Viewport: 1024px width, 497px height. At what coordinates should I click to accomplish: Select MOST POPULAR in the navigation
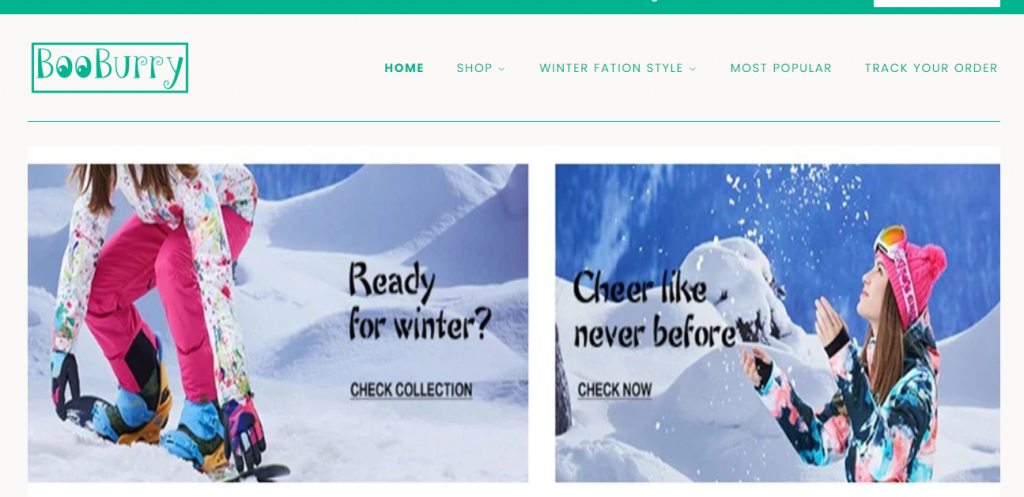coord(781,68)
